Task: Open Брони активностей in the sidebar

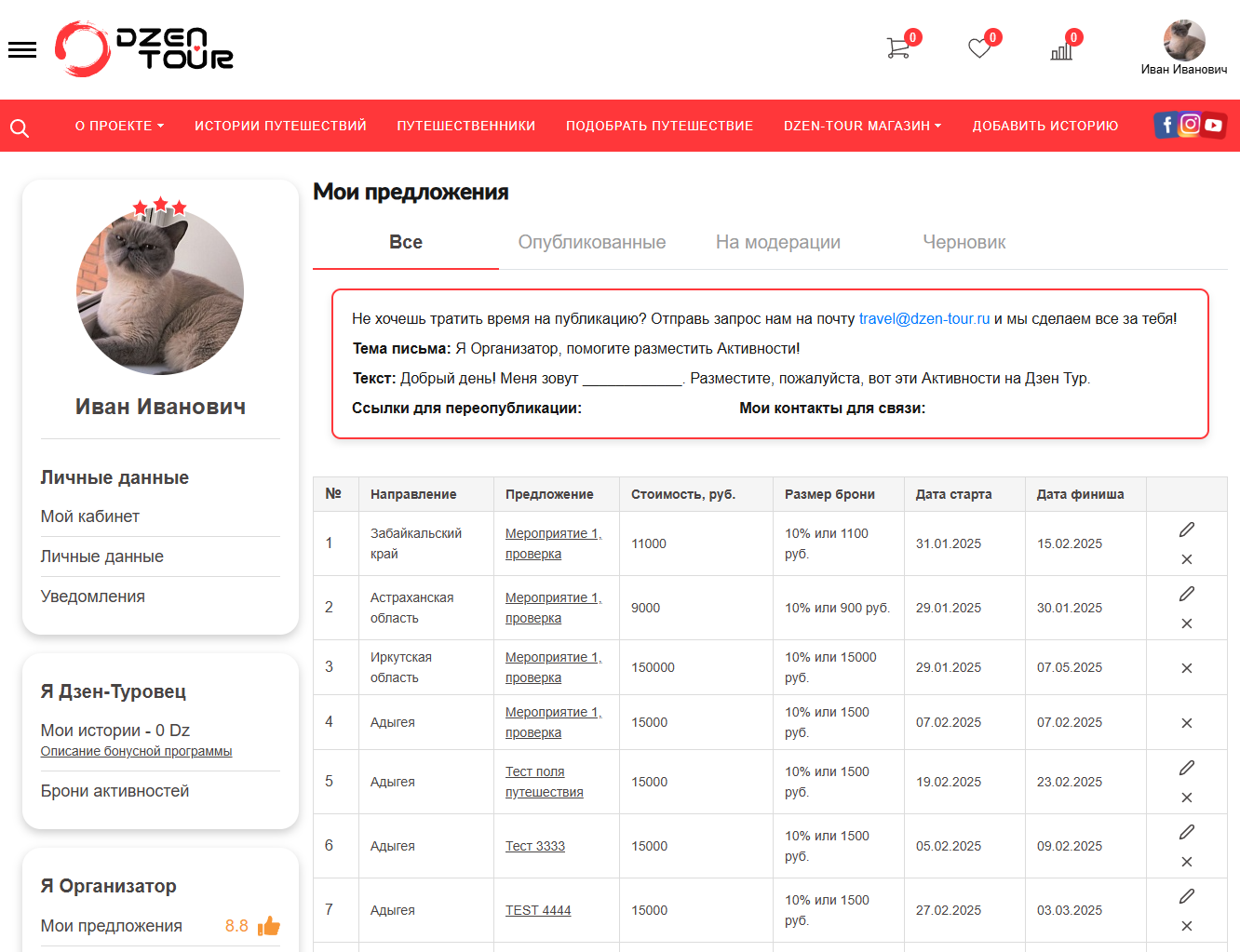Action: point(115,791)
